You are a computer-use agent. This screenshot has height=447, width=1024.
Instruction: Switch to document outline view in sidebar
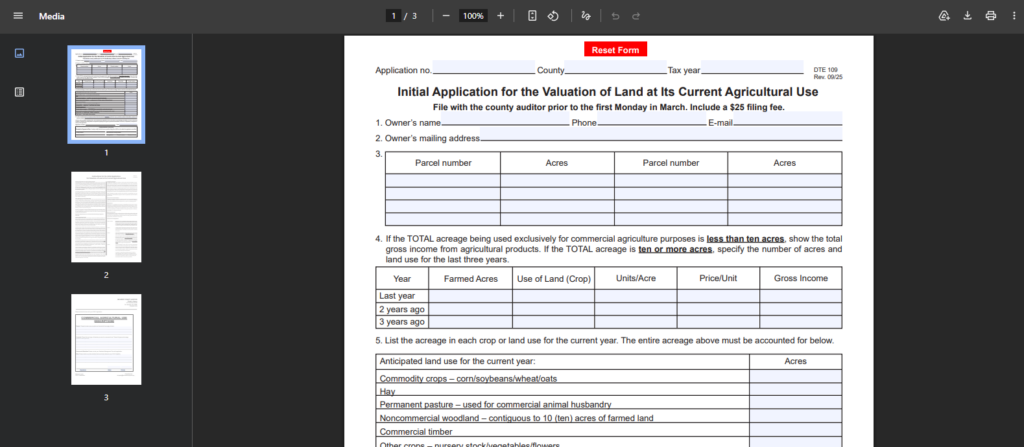click(19, 92)
